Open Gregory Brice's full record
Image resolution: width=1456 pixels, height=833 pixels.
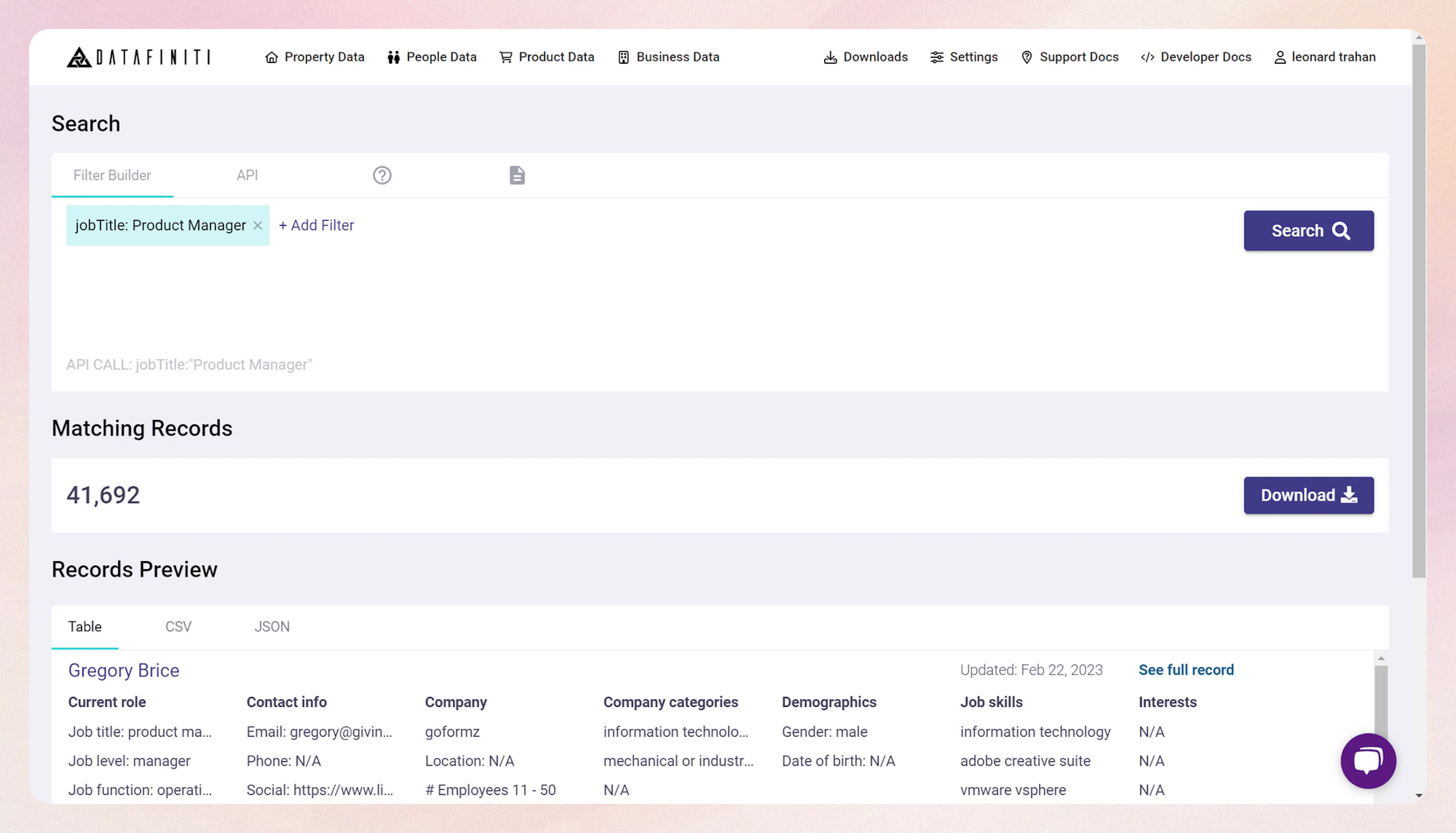(x=1185, y=669)
